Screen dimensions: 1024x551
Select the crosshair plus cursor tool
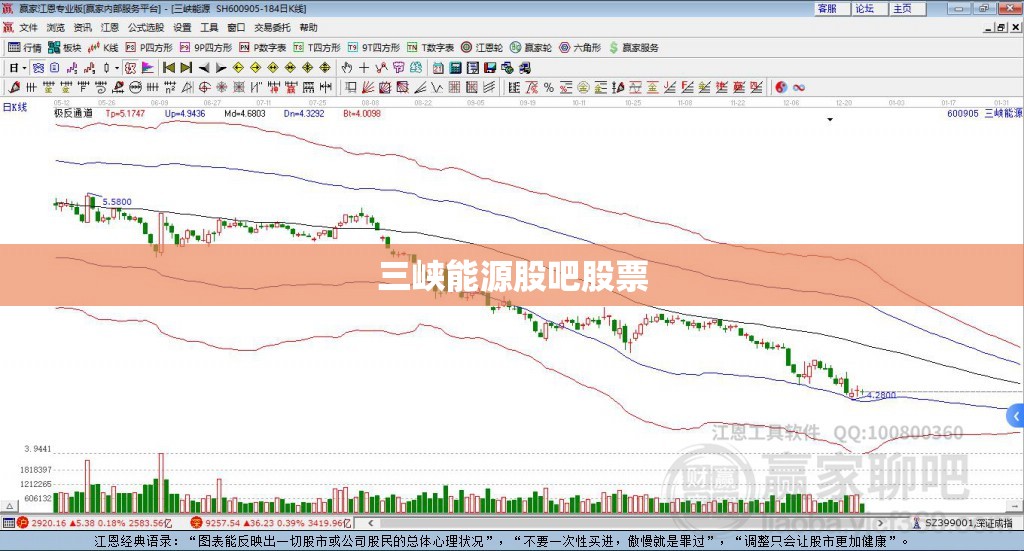364,68
